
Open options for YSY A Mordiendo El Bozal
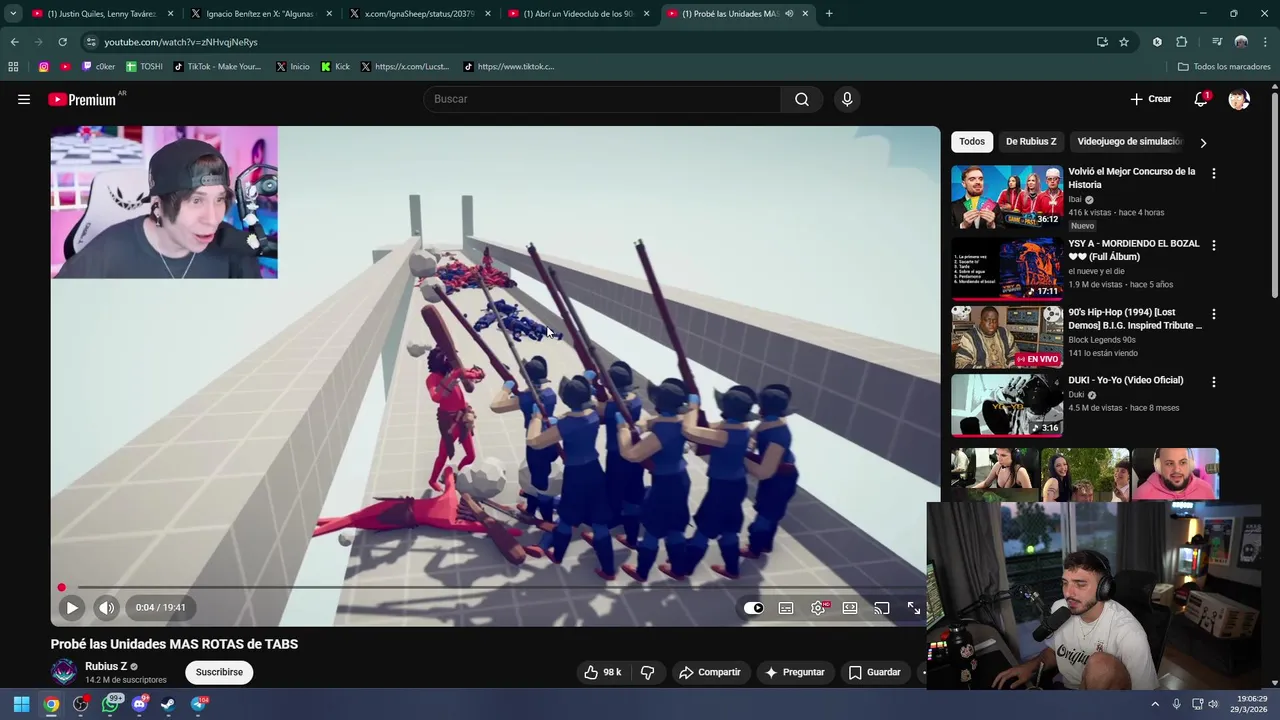point(1214,245)
